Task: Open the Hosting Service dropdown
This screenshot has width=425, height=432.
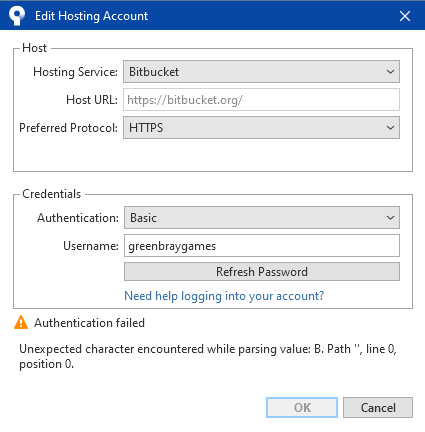Action: coord(261,72)
